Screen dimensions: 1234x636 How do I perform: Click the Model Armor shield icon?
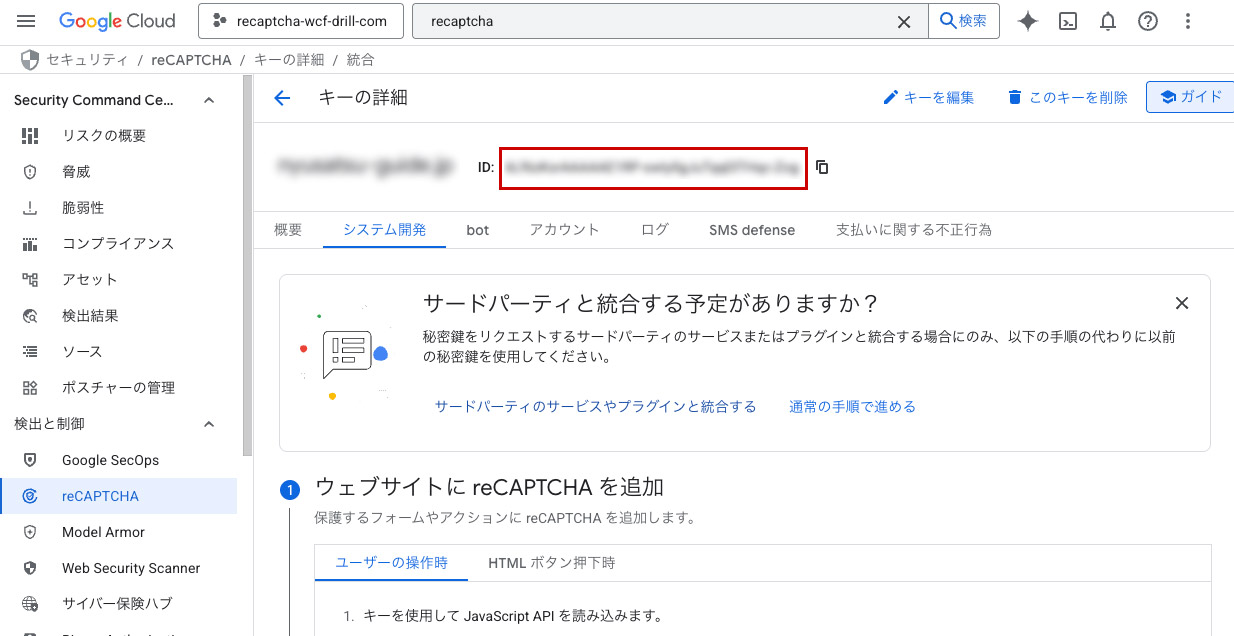(x=30, y=532)
